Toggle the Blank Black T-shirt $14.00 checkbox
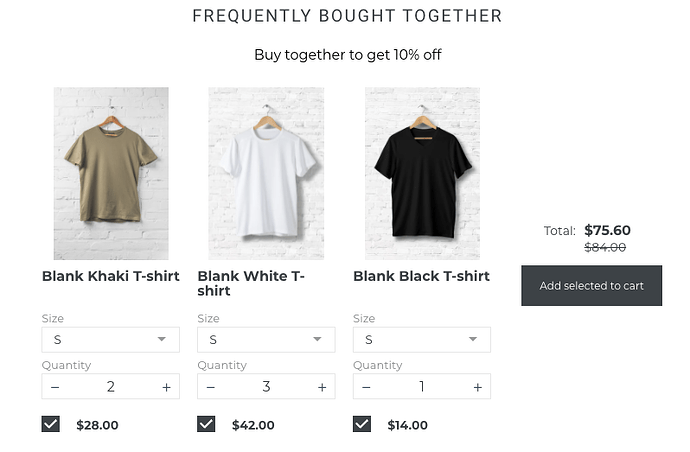 [362, 424]
